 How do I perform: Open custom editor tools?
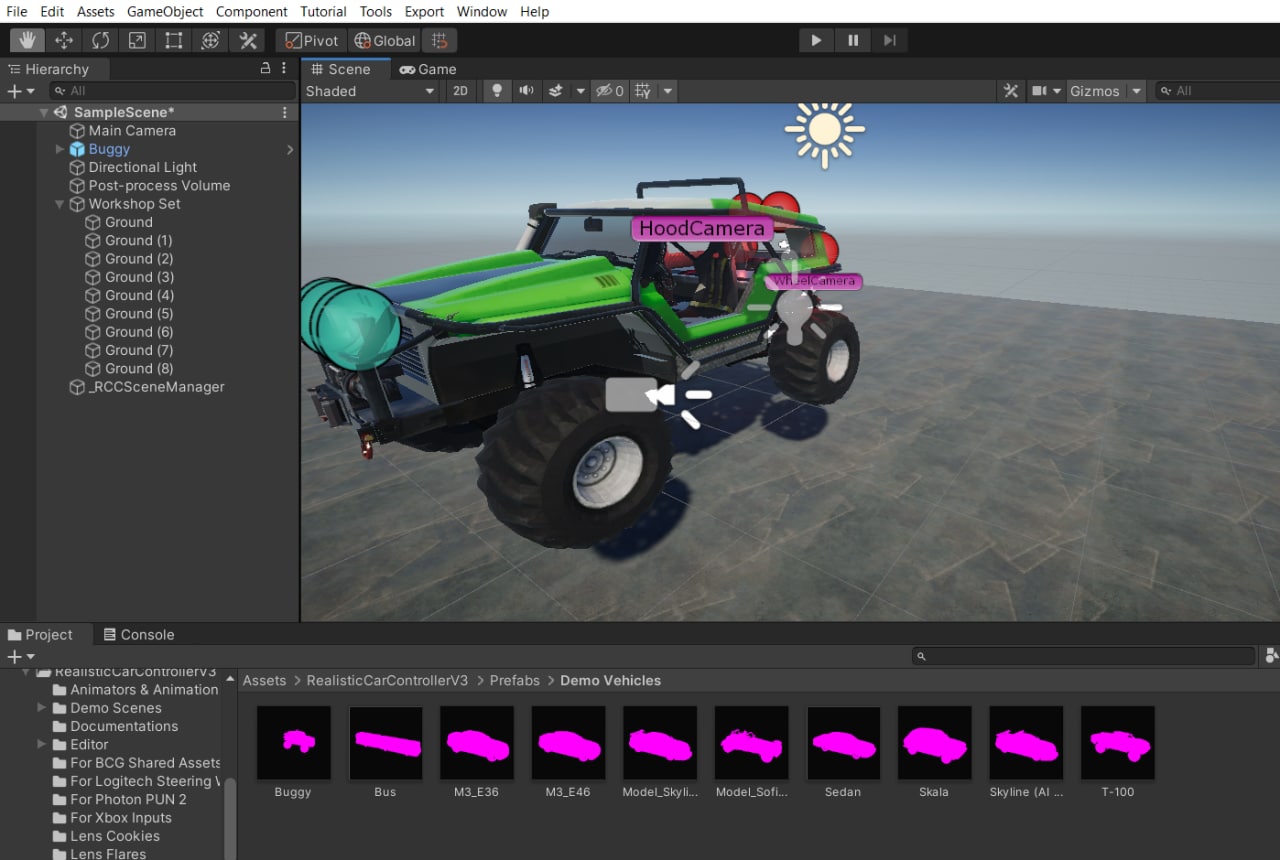tap(246, 41)
